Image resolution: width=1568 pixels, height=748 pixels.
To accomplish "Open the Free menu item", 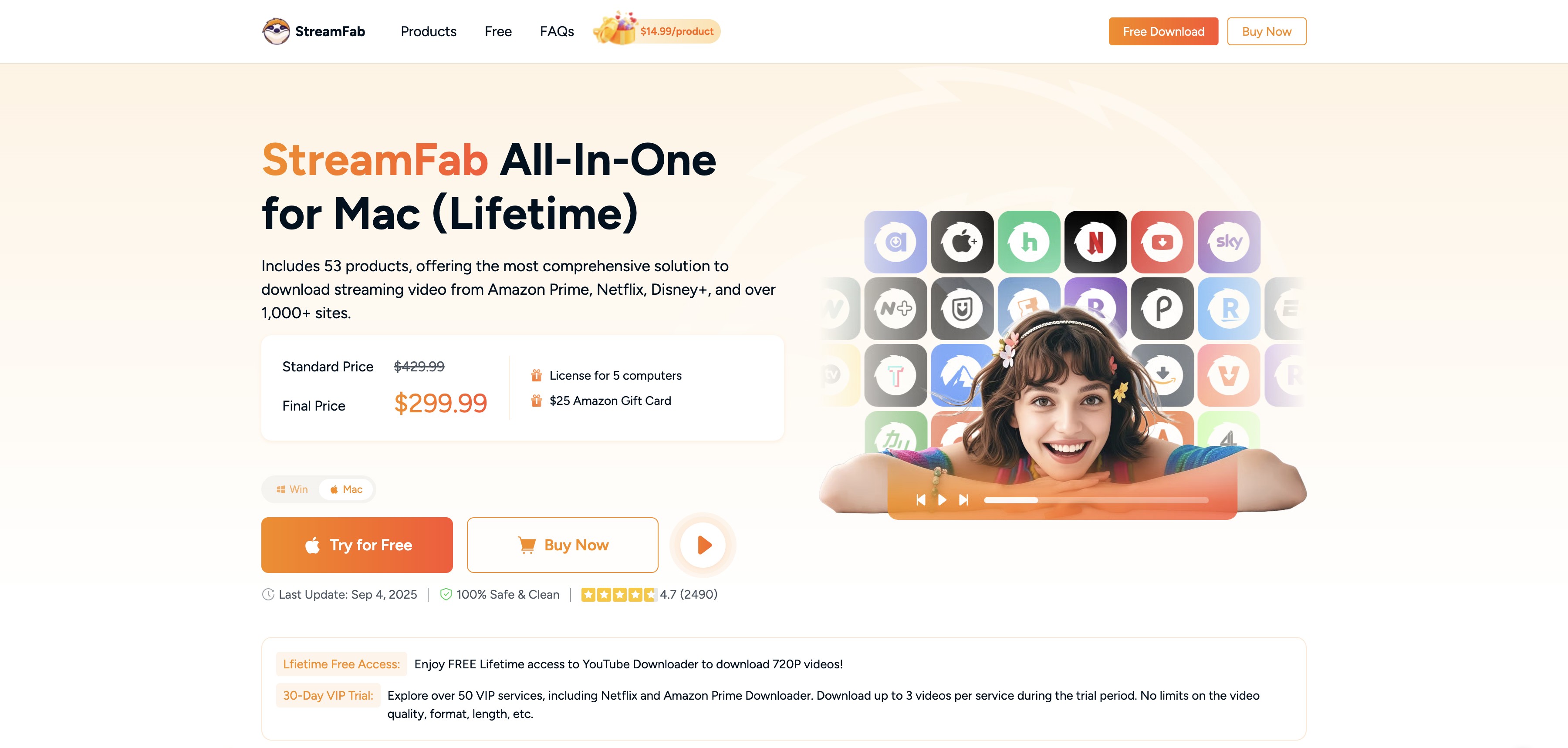I will [498, 31].
